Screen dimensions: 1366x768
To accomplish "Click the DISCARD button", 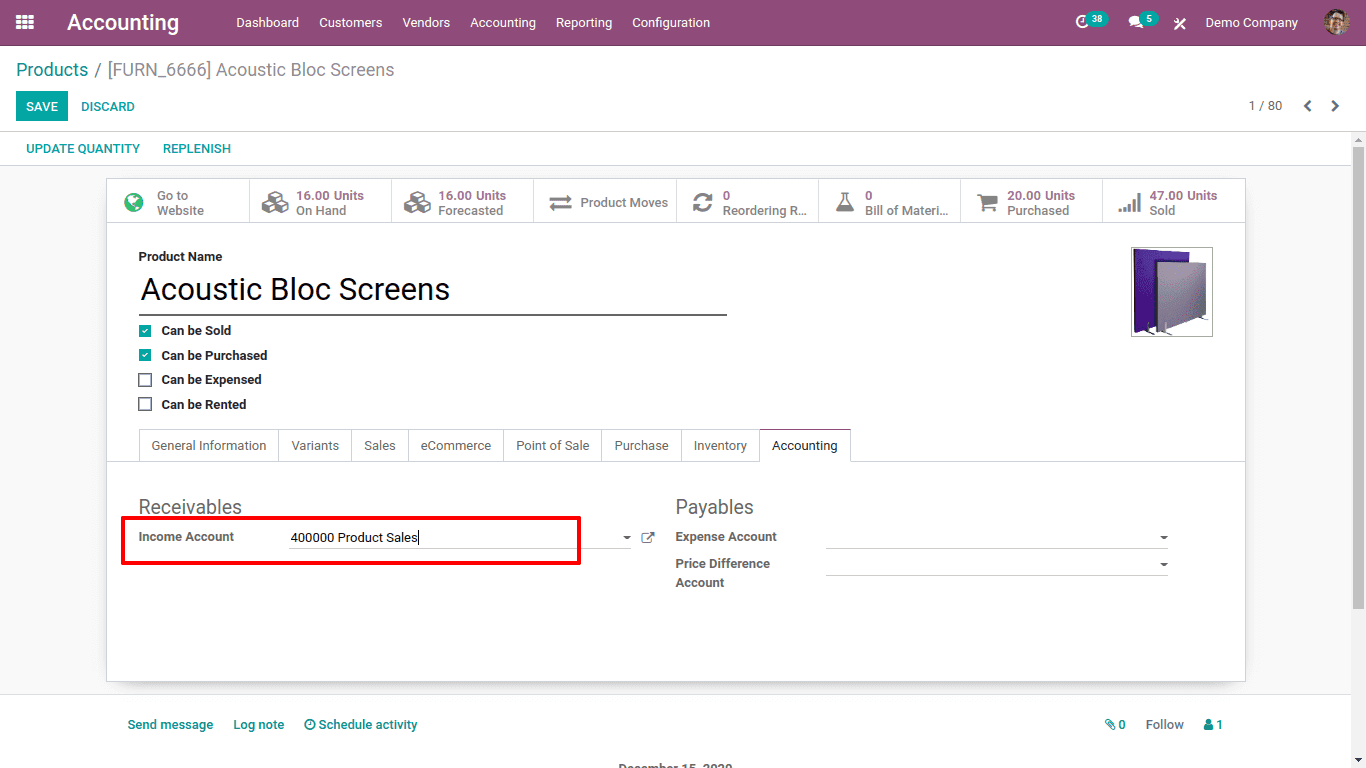I will [x=108, y=106].
